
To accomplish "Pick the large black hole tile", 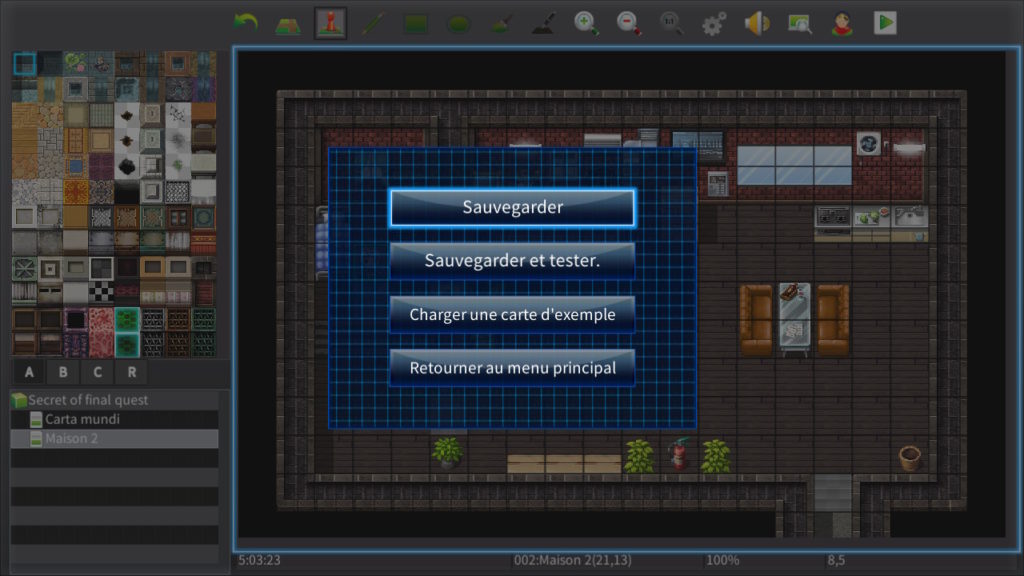I will point(127,167).
